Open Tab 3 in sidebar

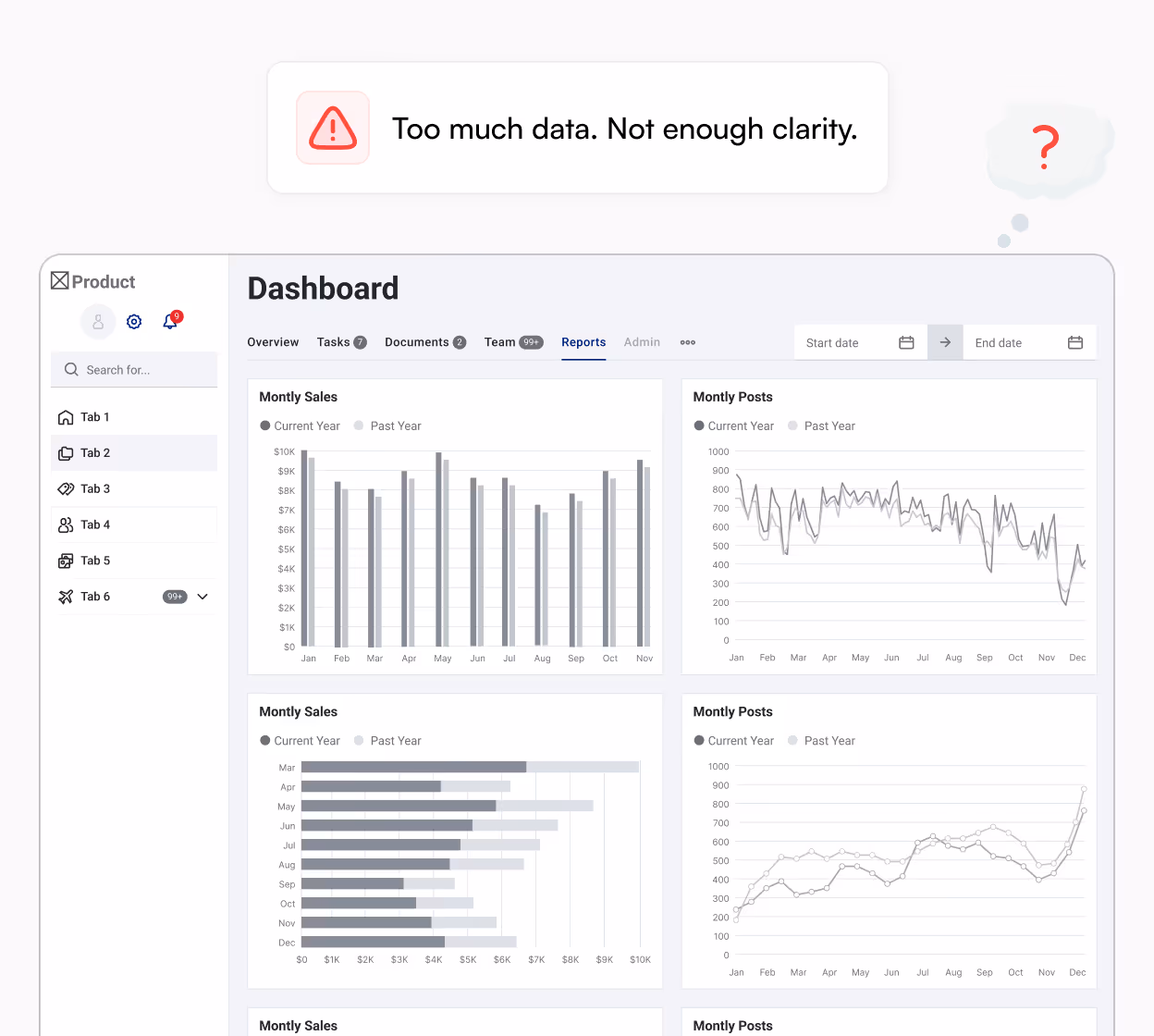(134, 489)
